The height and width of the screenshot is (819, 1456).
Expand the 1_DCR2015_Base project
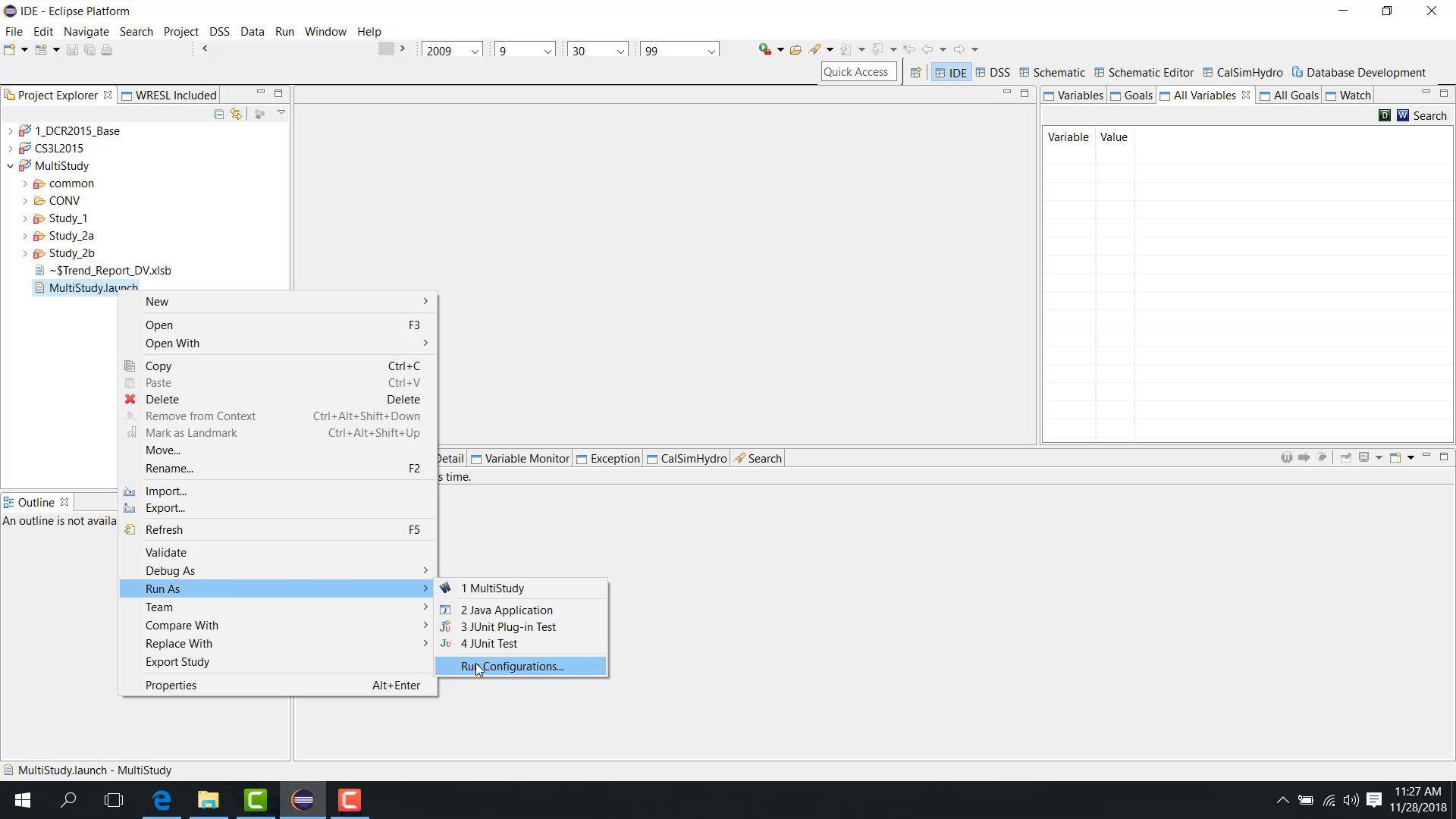(x=11, y=131)
